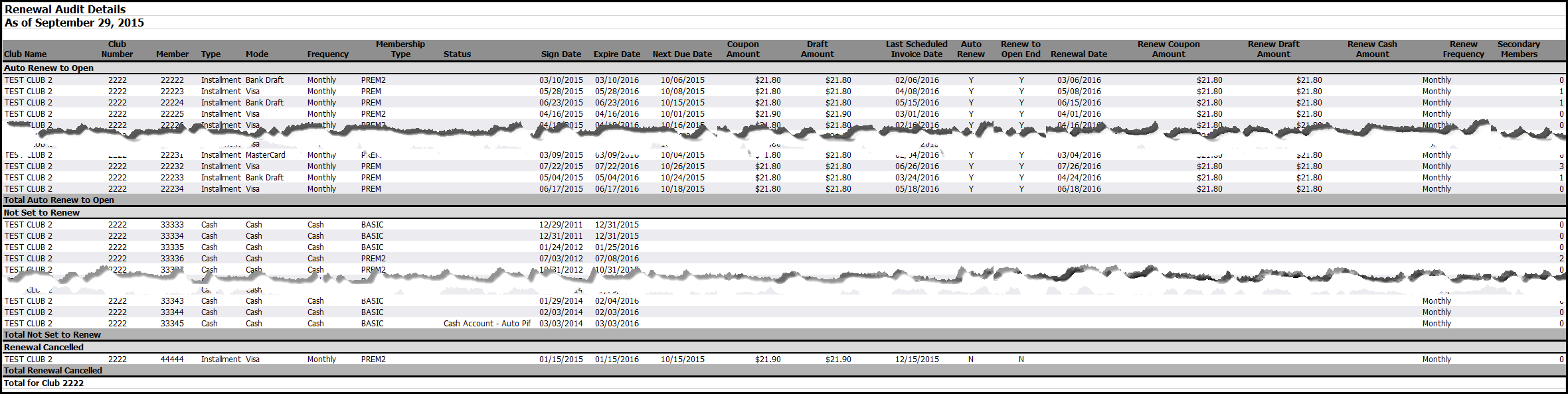Click the Total for Club 2222 row
The height and width of the screenshot is (394, 1568).
(x=44, y=383)
